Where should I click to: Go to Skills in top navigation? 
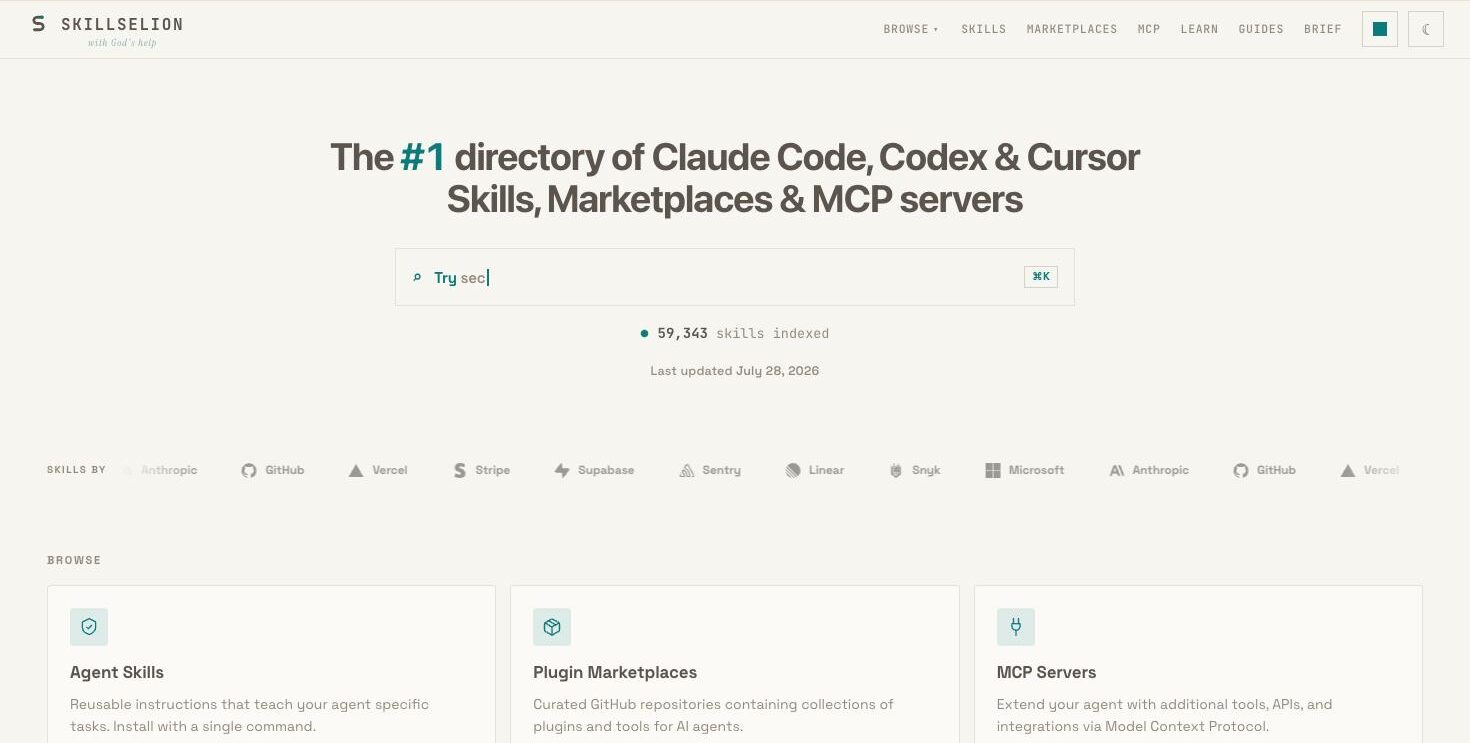tap(983, 29)
